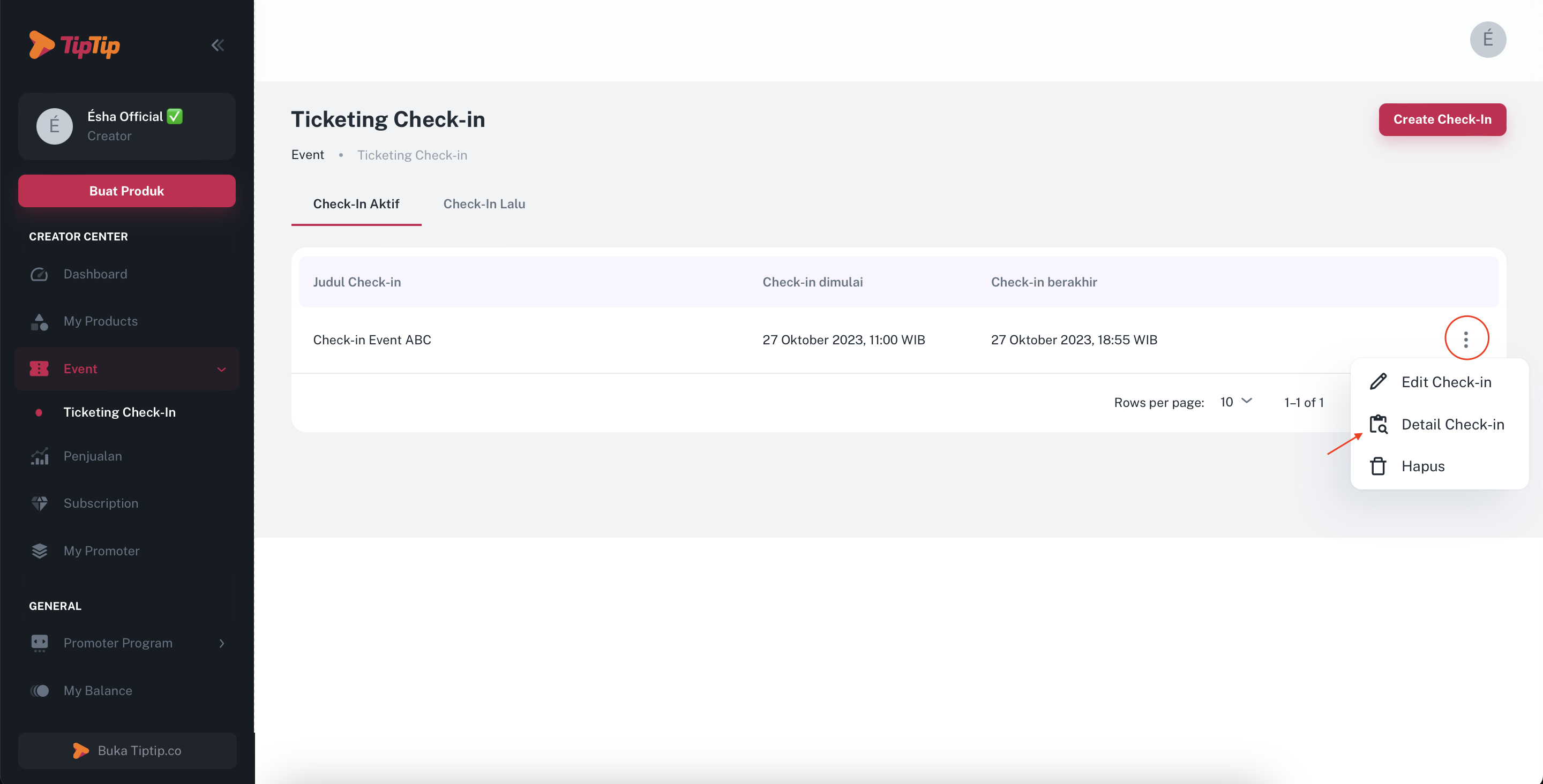Collapse sidebar with double-chevron icon
The height and width of the screenshot is (784, 1543).
218,45
